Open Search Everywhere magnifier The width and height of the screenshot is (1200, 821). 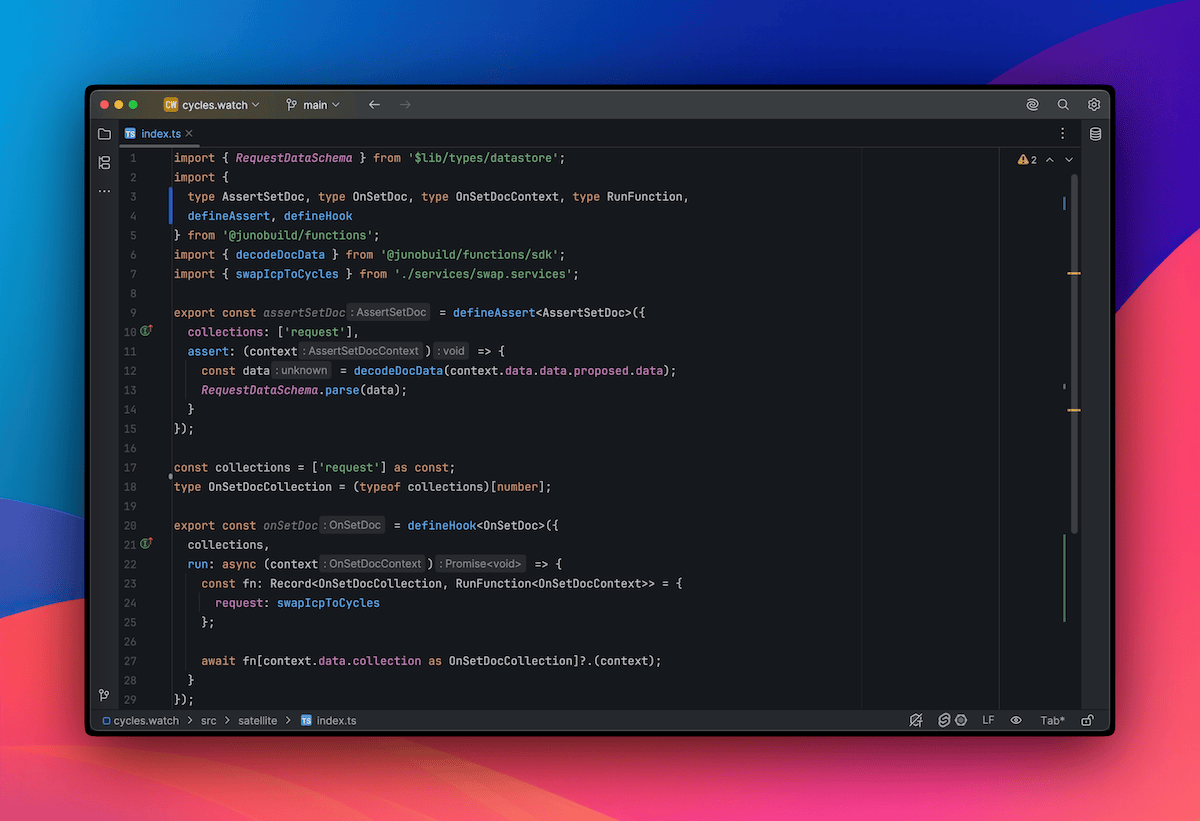tap(1063, 105)
